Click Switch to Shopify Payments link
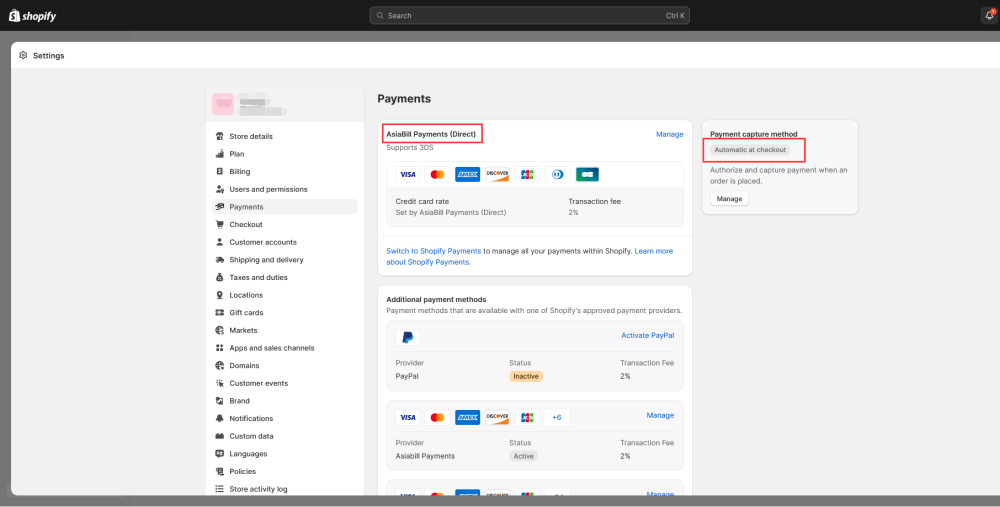This screenshot has height=507, width=1000. [434, 251]
